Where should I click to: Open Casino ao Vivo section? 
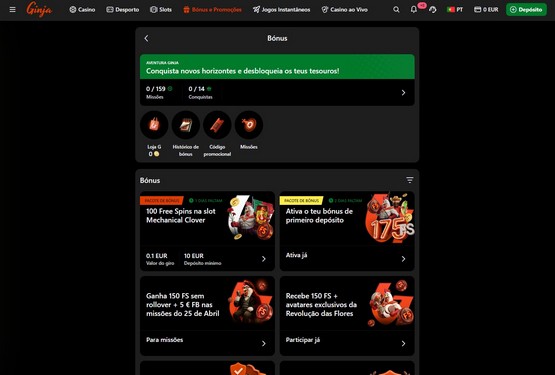(x=344, y=10)
